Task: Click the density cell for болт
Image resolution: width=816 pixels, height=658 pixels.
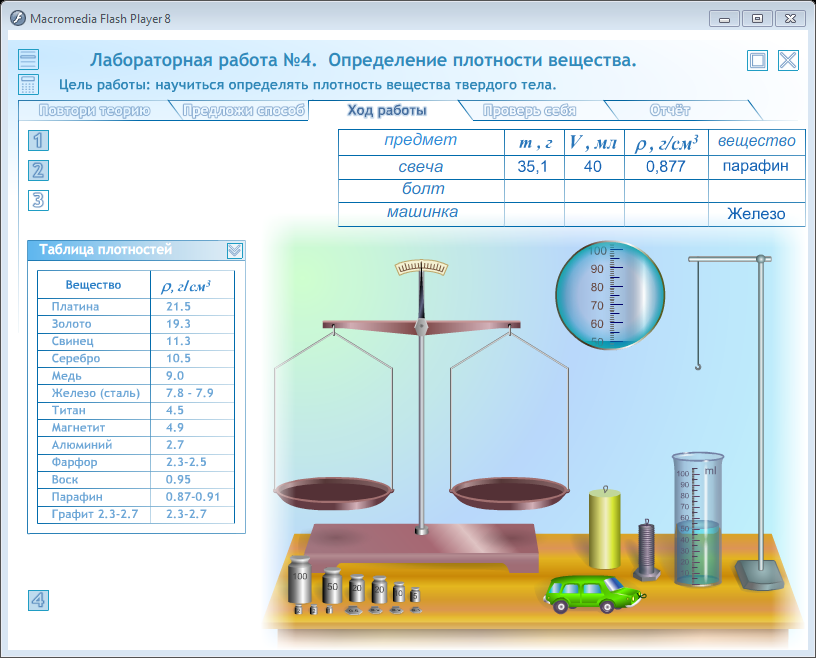Action: (x=666, y=191)
